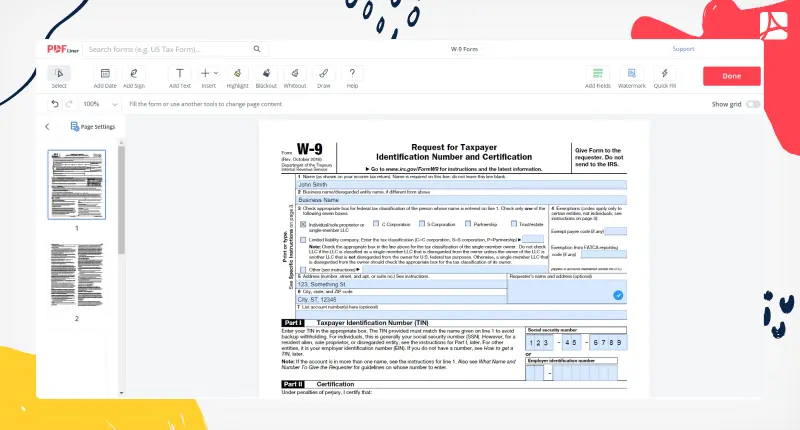Check the Partnership box
Viewport: 800px width, 430px height.
tap(468, 224)
